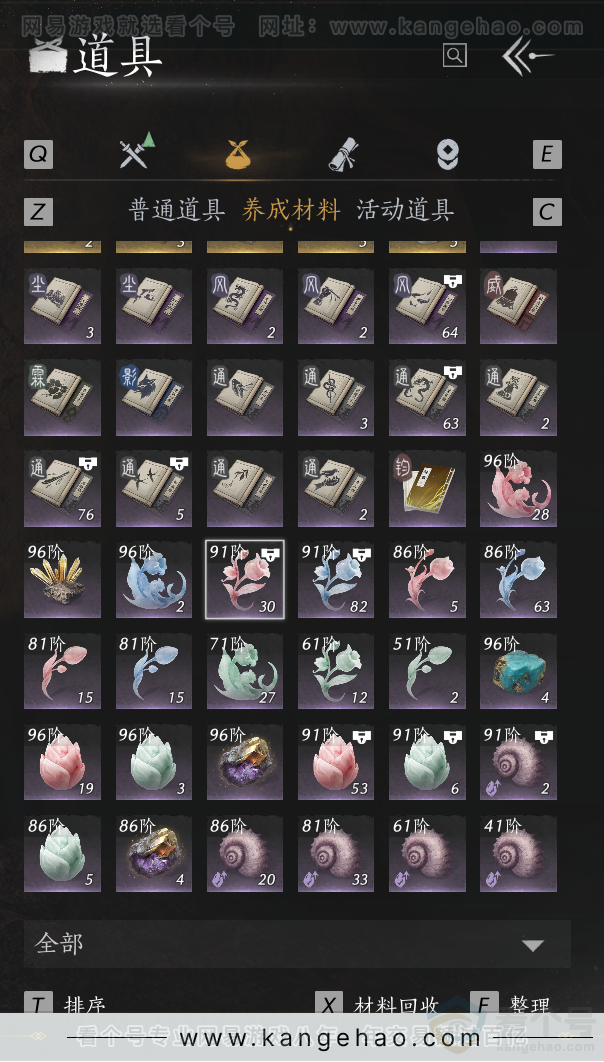Click the dropdown arrow beside 全部
The image size is (604, 1062).
tap(533, 946)
